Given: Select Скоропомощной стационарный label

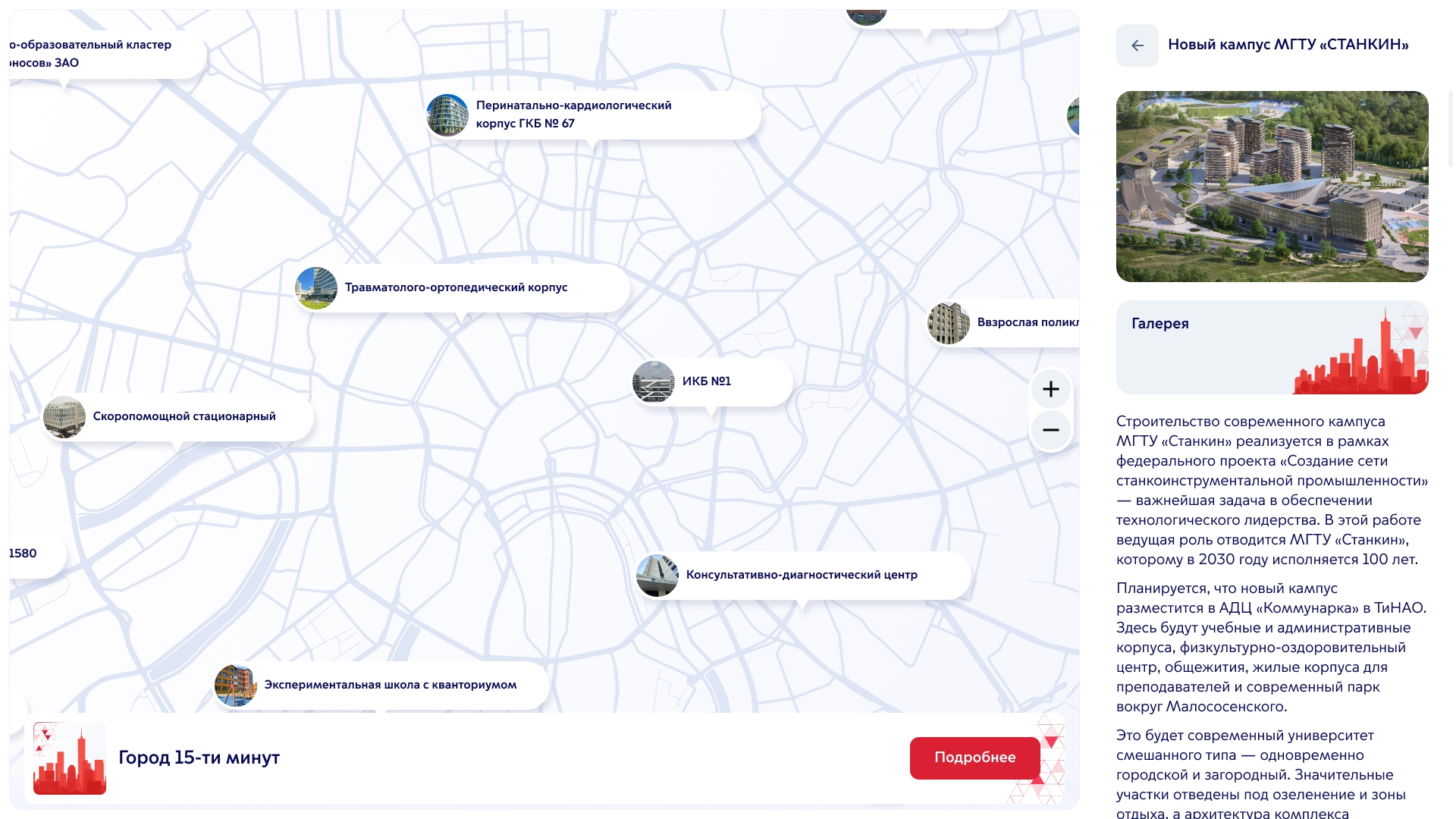Looking at the screenshot, I should [x=184, y=416].
